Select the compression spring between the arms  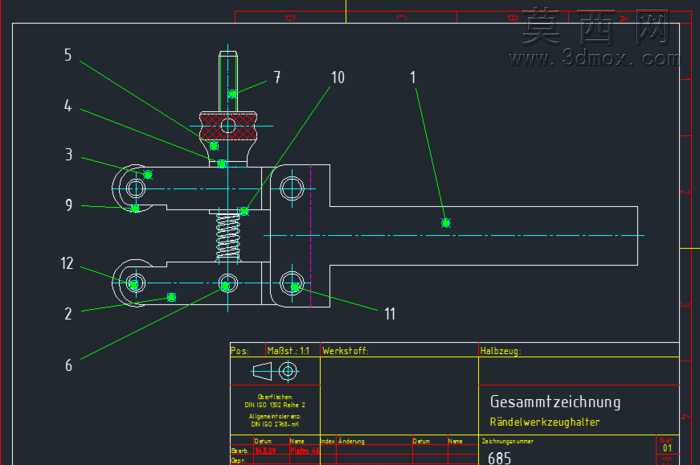[x=228, y=237]
